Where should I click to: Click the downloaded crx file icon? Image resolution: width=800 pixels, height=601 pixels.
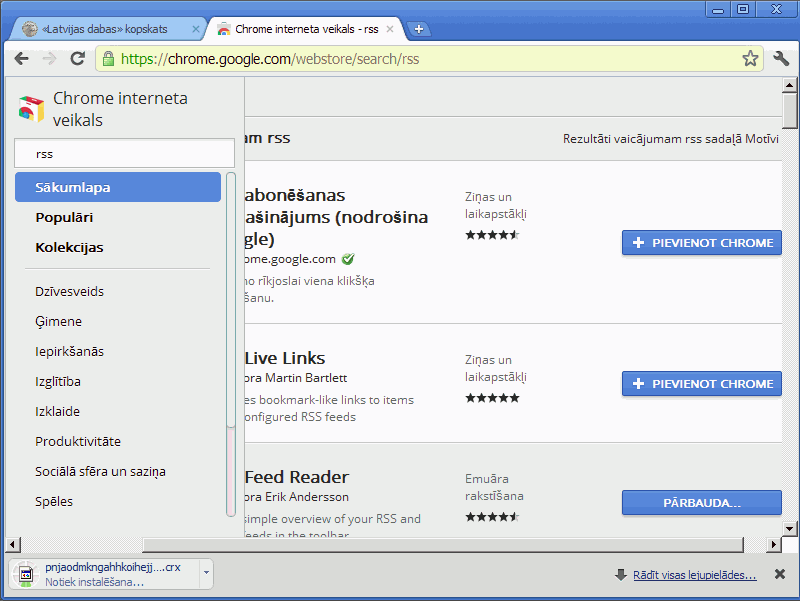(26, 574)
